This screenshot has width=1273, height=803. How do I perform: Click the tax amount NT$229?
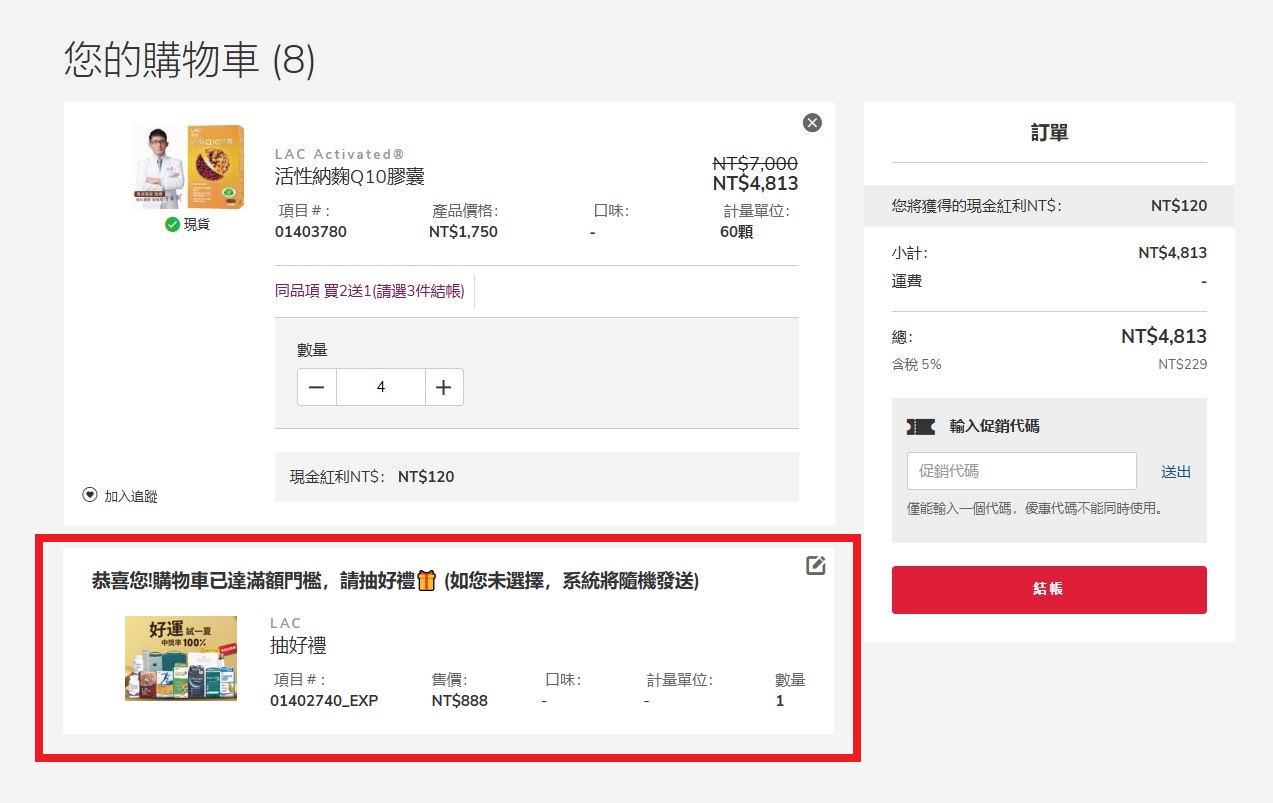(x=1182, y=364)
